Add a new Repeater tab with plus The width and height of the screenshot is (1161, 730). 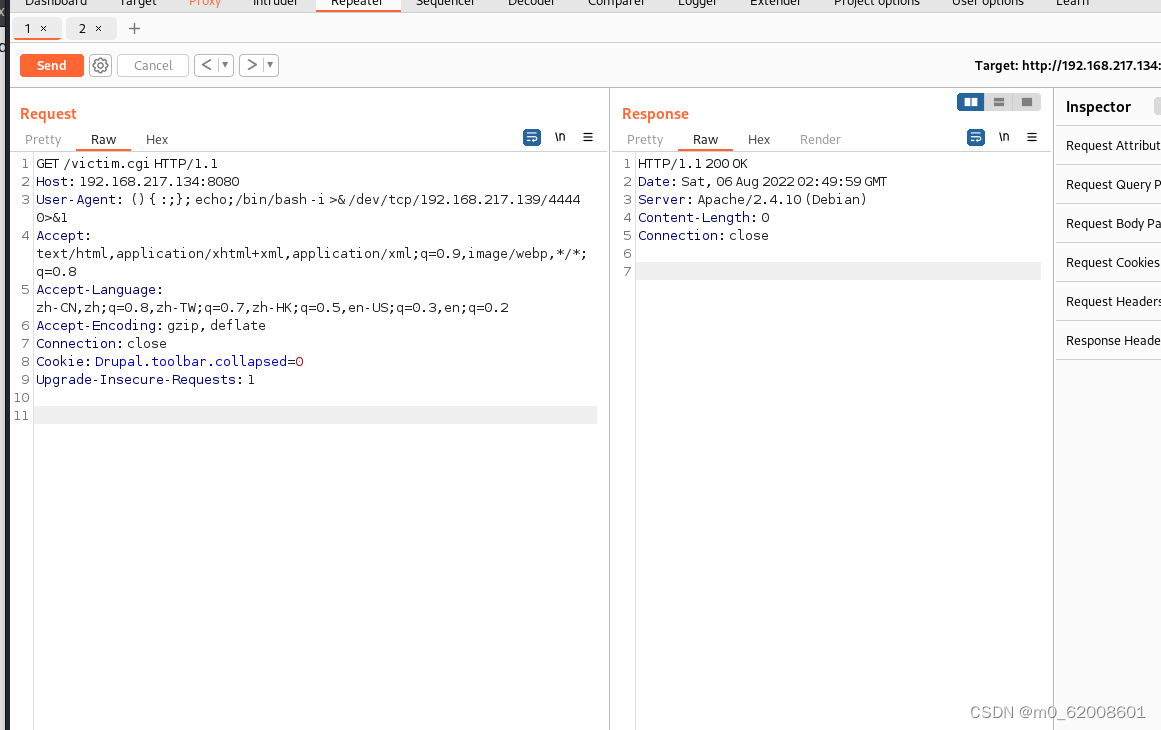pyautogui.click(x=134, y=28)
